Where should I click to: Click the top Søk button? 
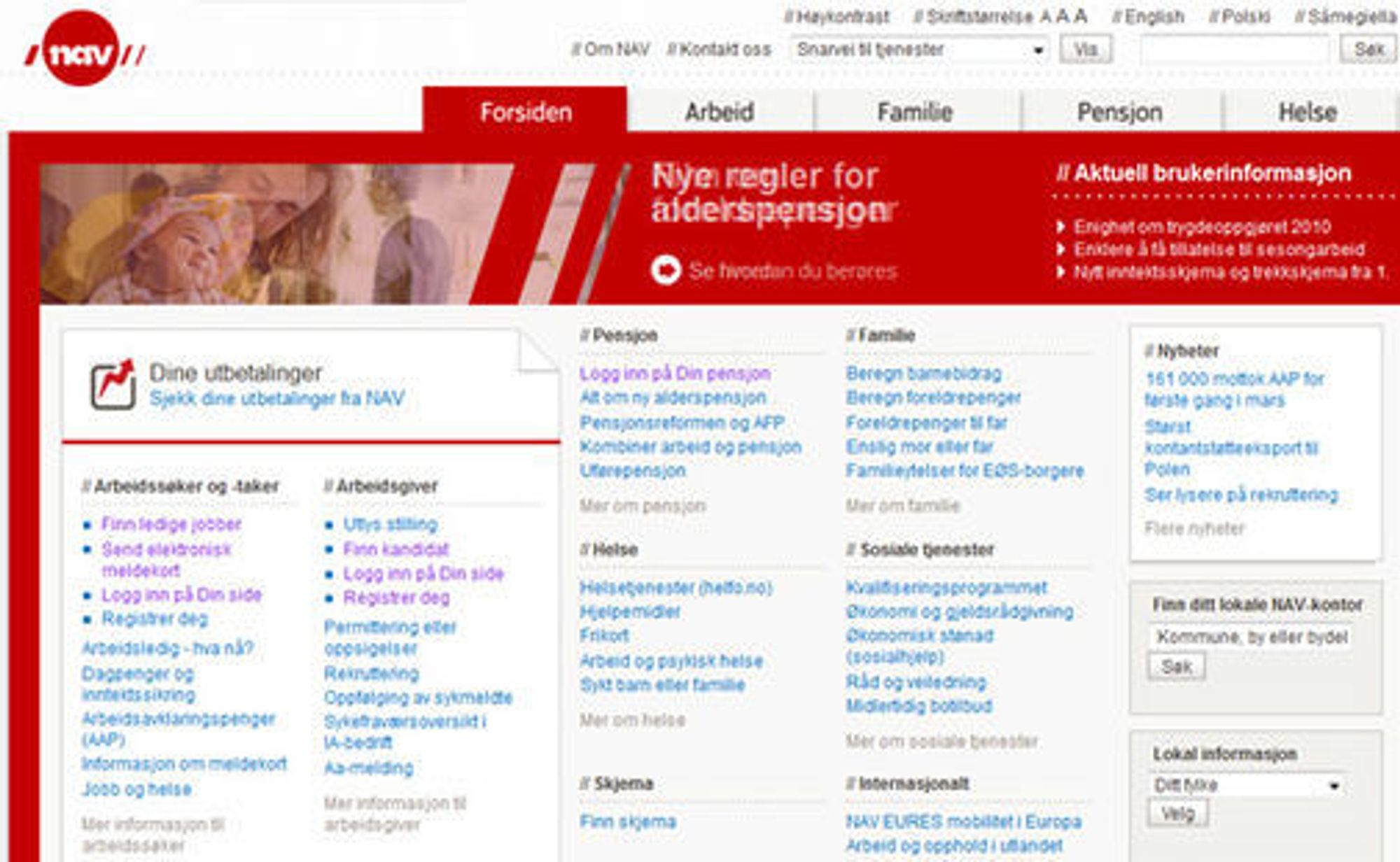(x=1368, y=50)
